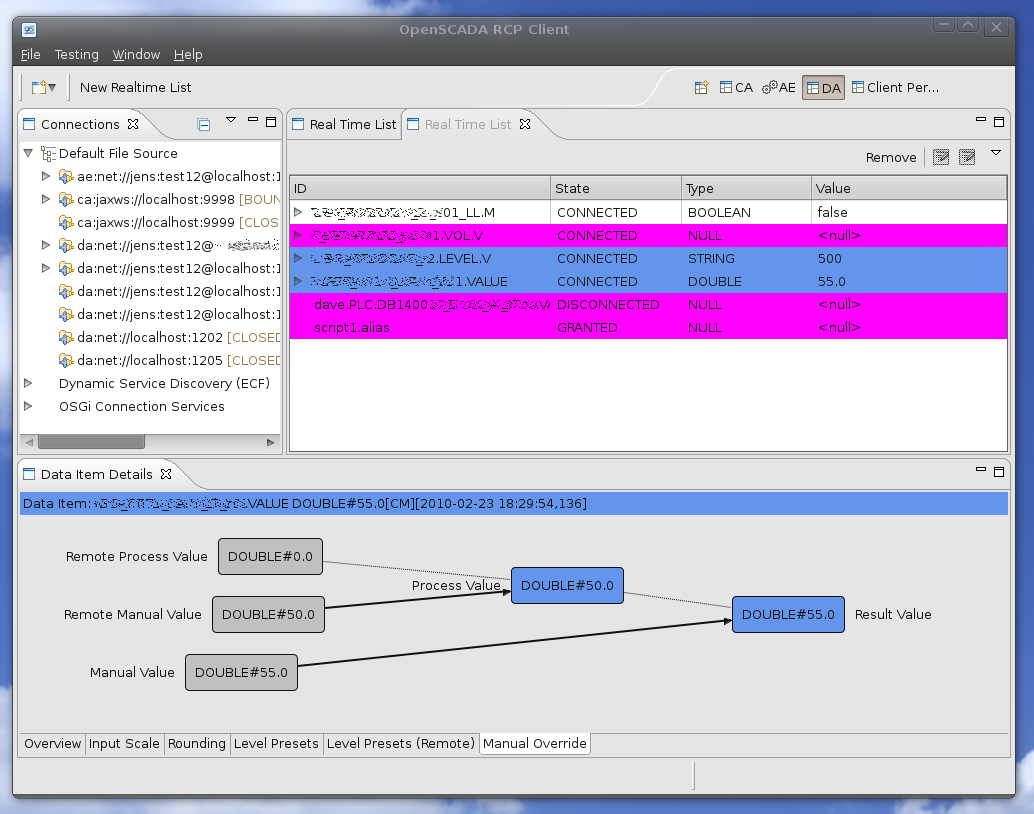This screenshot has height=814, width=1034.
Task: Open the Testing menu
Action: [x=76, y=55]
